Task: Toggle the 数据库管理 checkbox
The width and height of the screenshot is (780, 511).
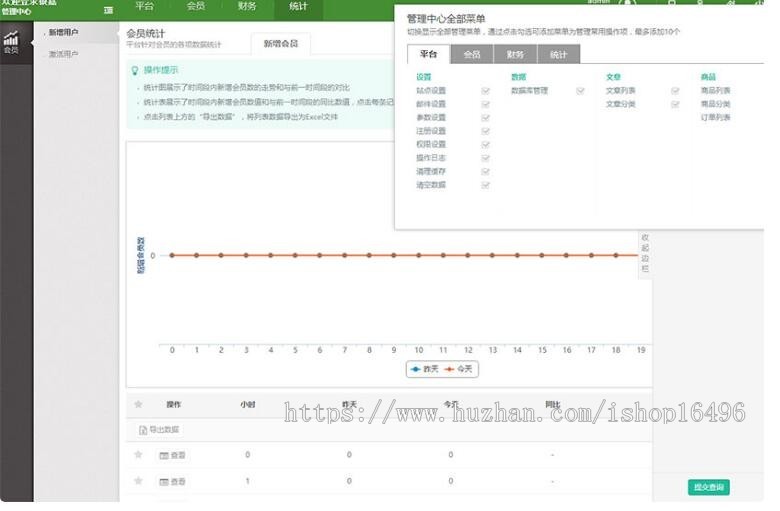Action: 580,91
